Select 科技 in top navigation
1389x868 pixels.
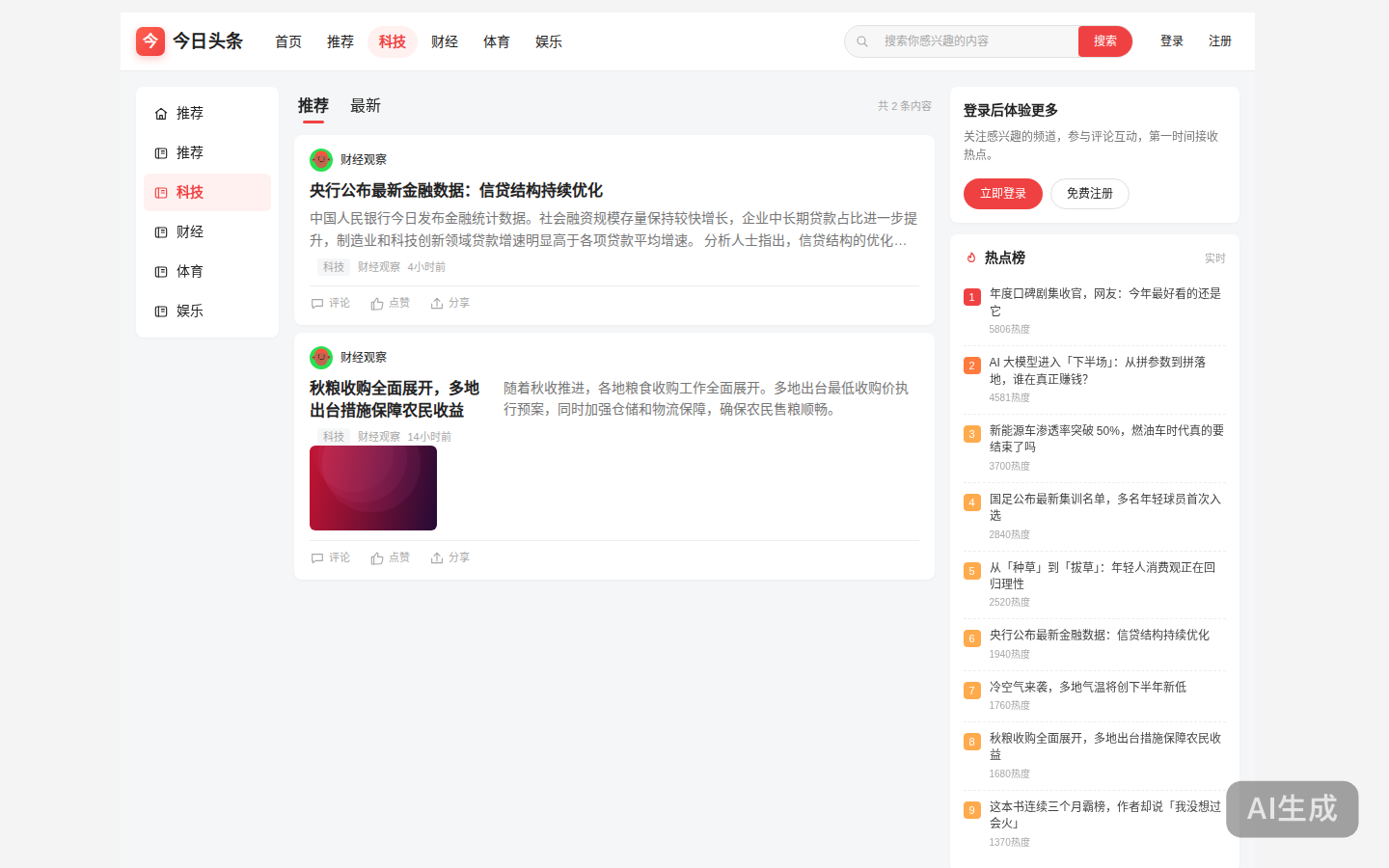pyautogui.click(x=393, y=41)
